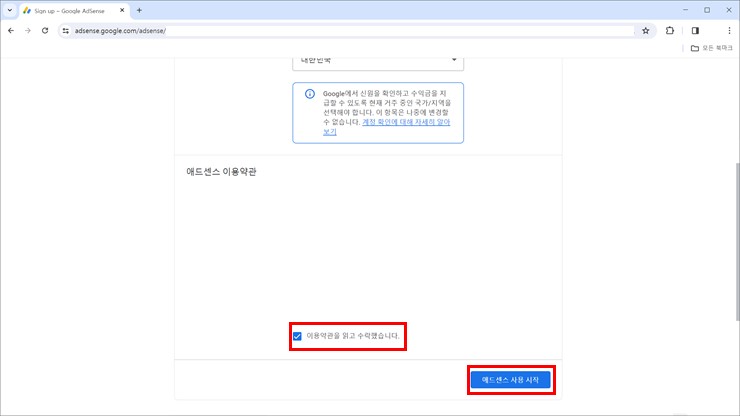
Task: Click the address bar URL adsense.google.com
Action: click(120, 31)
